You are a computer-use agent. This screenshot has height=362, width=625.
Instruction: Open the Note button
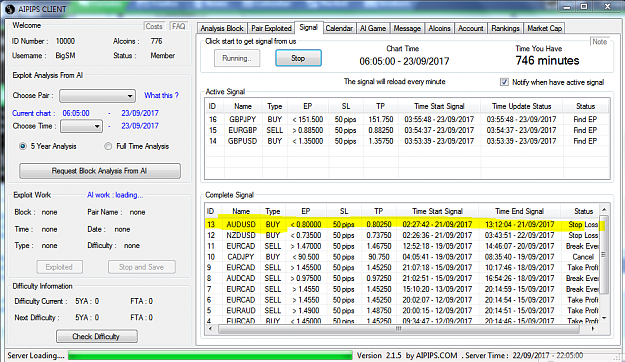[599, 41]
